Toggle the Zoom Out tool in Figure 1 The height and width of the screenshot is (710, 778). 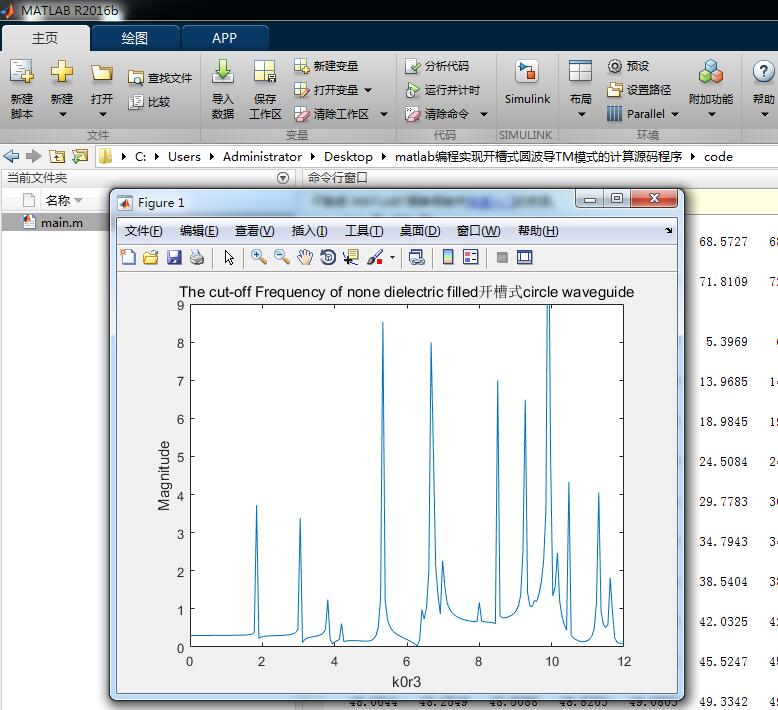pos(282,257)
